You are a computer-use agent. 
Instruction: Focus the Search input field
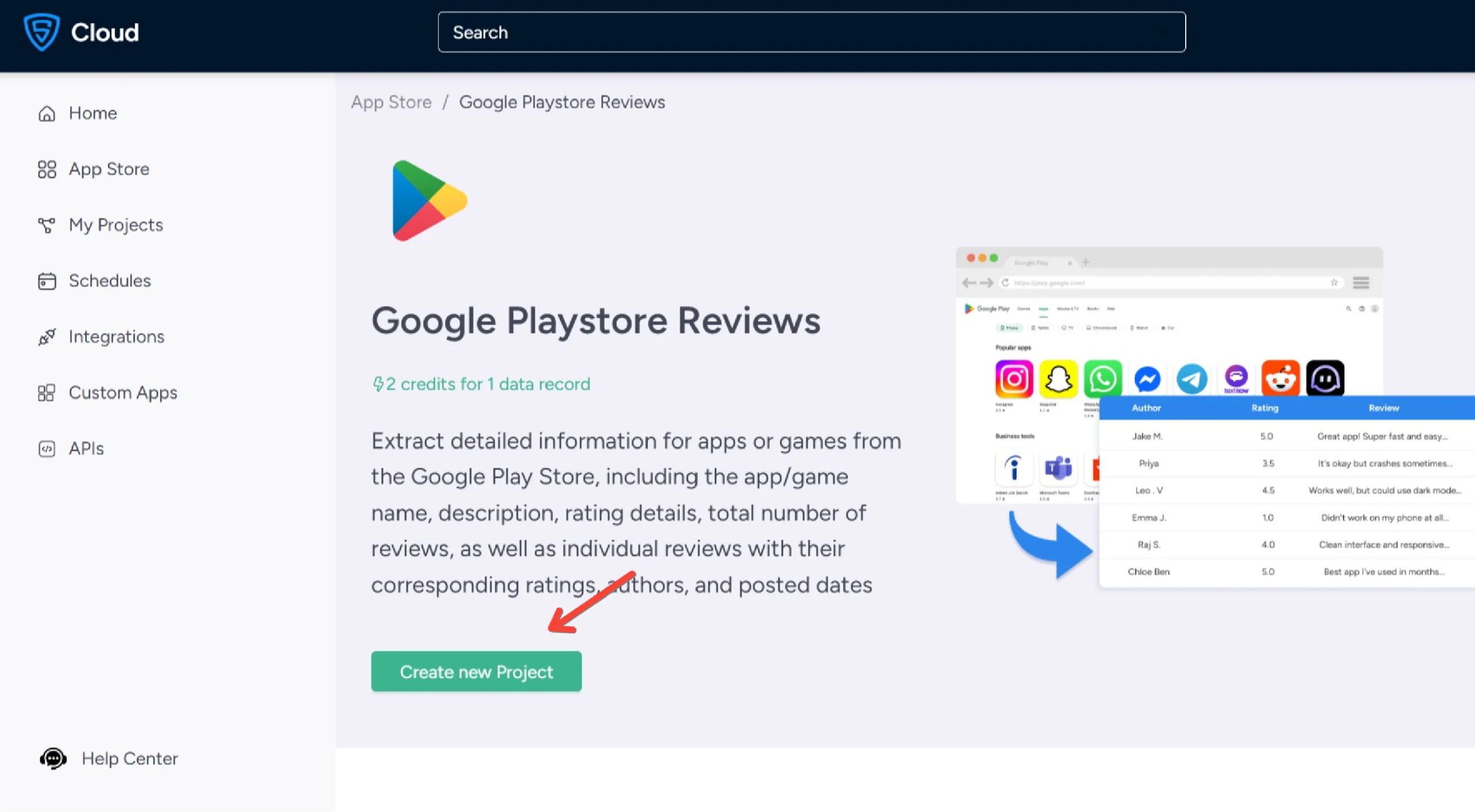(811, 32)
